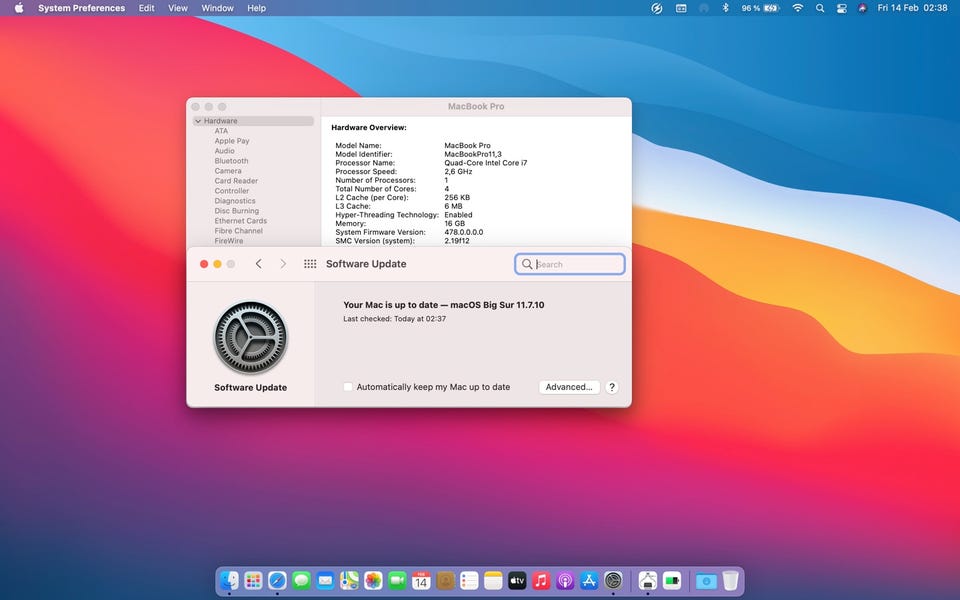
Task: Click the help question mark button
Action: pyautogui.click(x=612, y=387)
